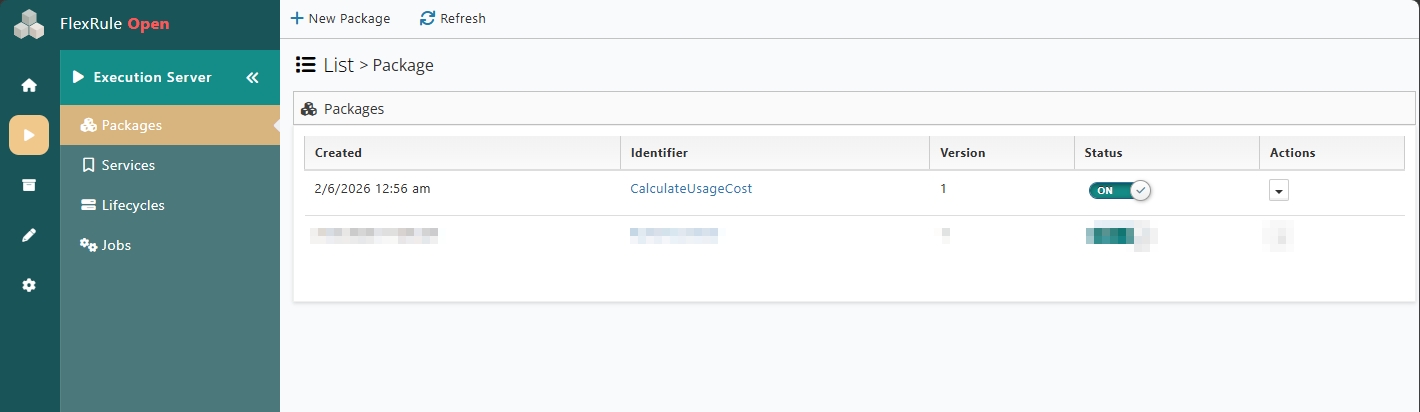Open the pencil edit sidebar icon
The width and height of the screenshot is (1420, 412).
pyautogui.click(x=29, y=235)
